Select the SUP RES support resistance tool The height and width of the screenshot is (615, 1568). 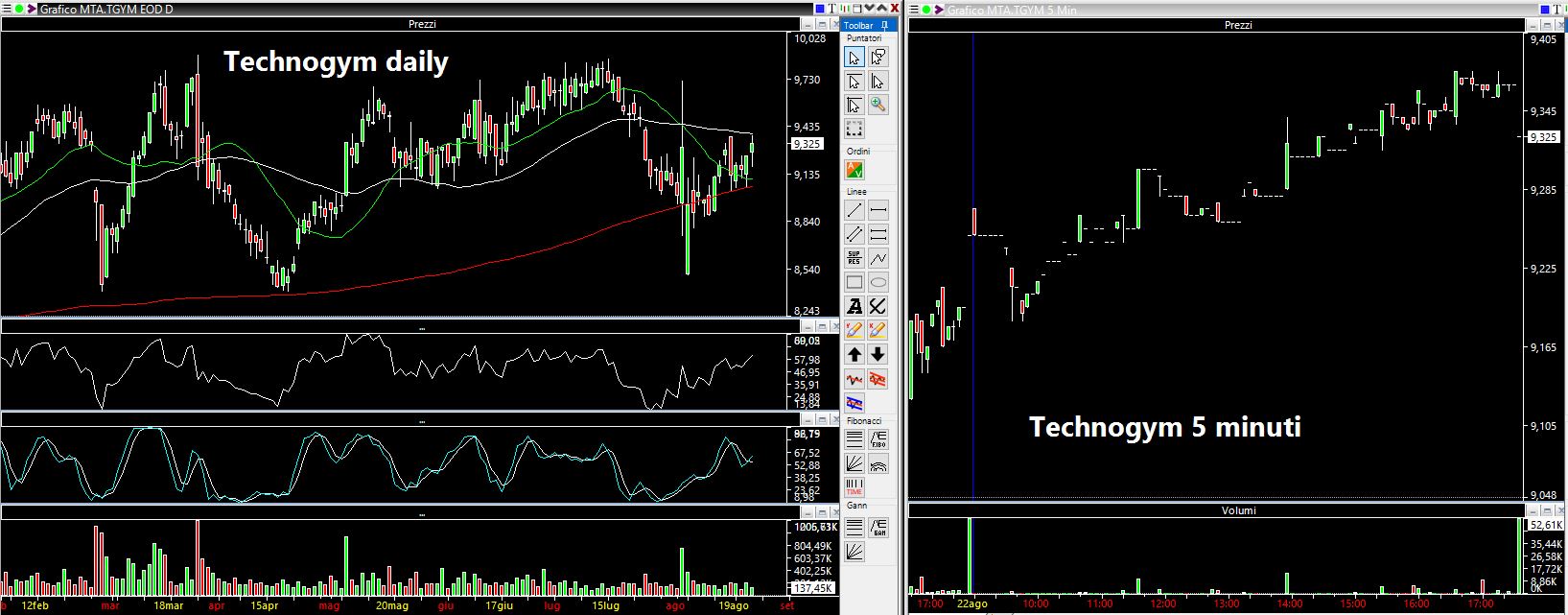854,258
